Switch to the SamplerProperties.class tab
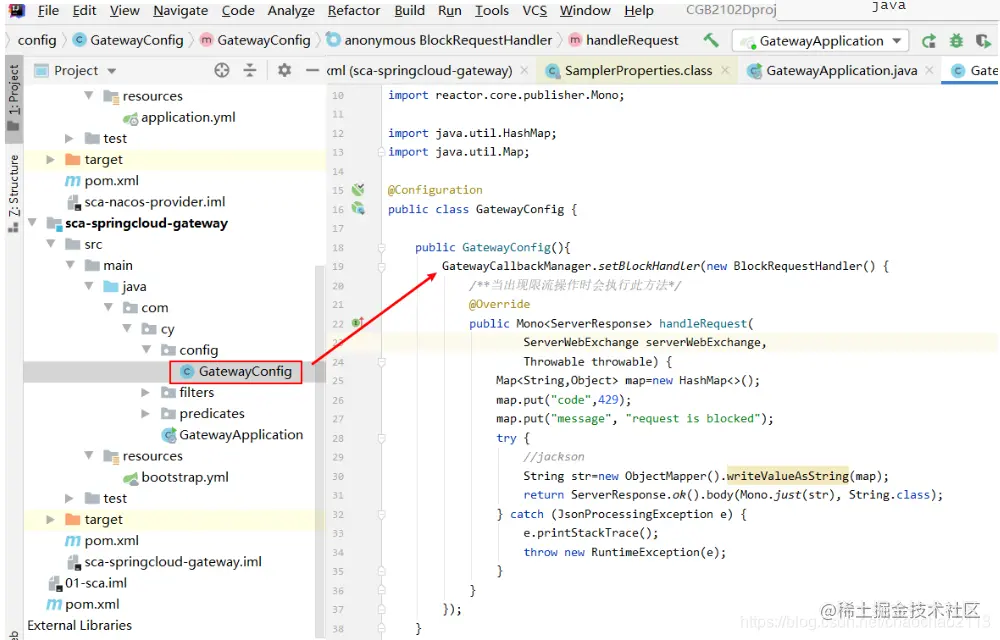This screenshot has height=640, width=1000. coord(638,71)
